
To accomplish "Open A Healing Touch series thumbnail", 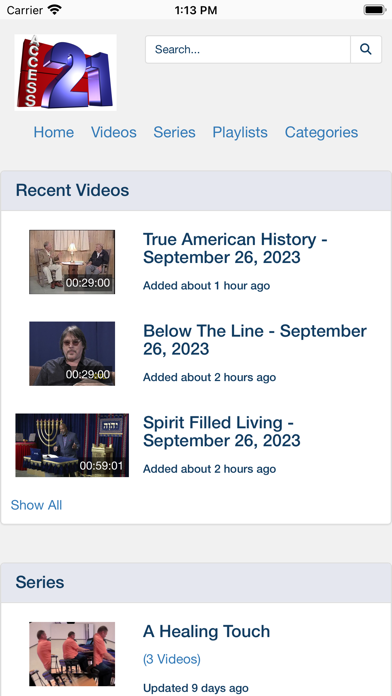I will point(72,654).
